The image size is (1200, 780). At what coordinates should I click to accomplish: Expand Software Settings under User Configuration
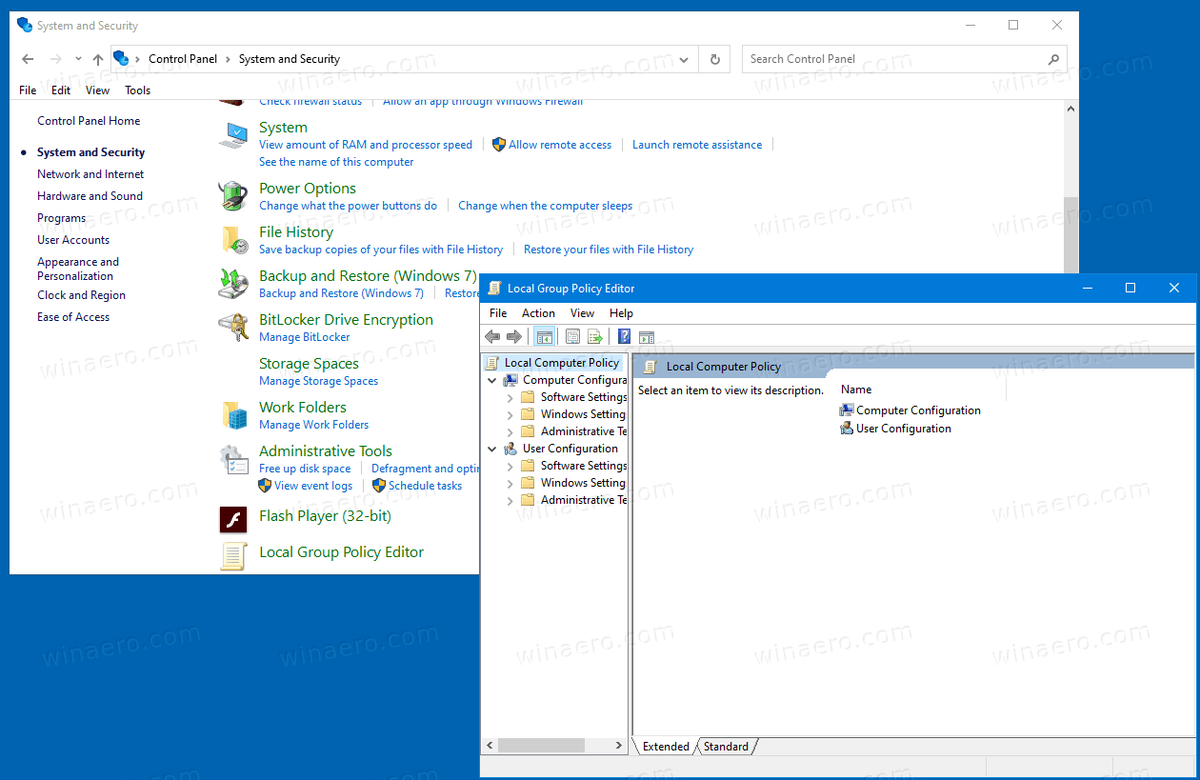click(510, 466)
